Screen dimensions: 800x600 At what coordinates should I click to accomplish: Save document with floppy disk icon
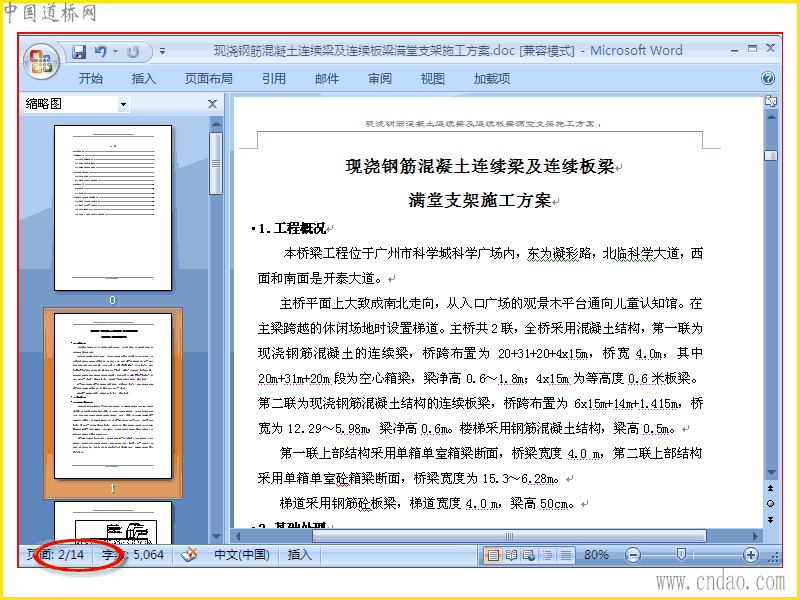point(79,52)
